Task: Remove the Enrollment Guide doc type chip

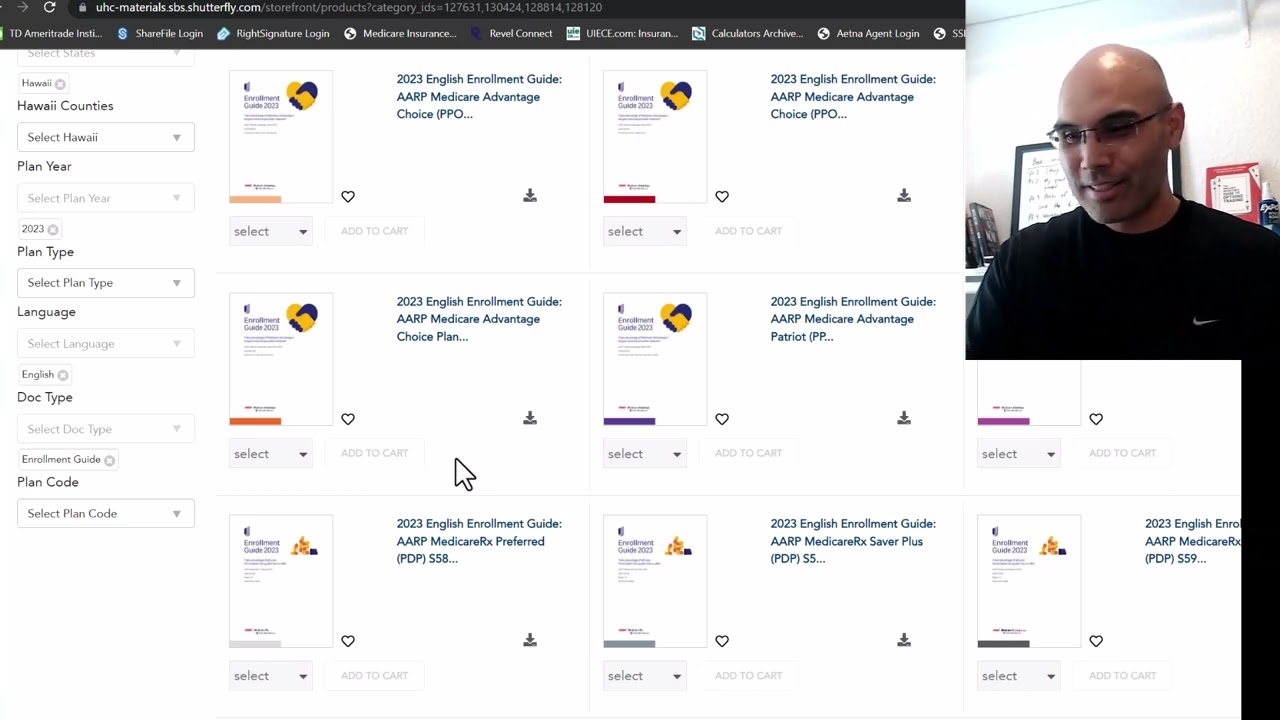Action: (109, 460)
